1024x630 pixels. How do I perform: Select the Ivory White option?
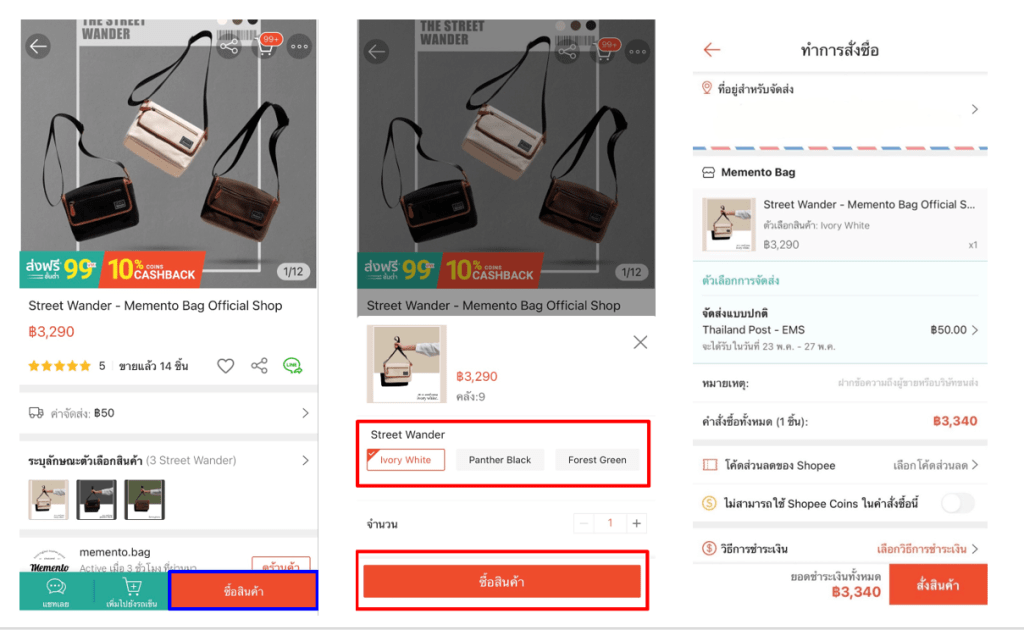tap(405, 460)
